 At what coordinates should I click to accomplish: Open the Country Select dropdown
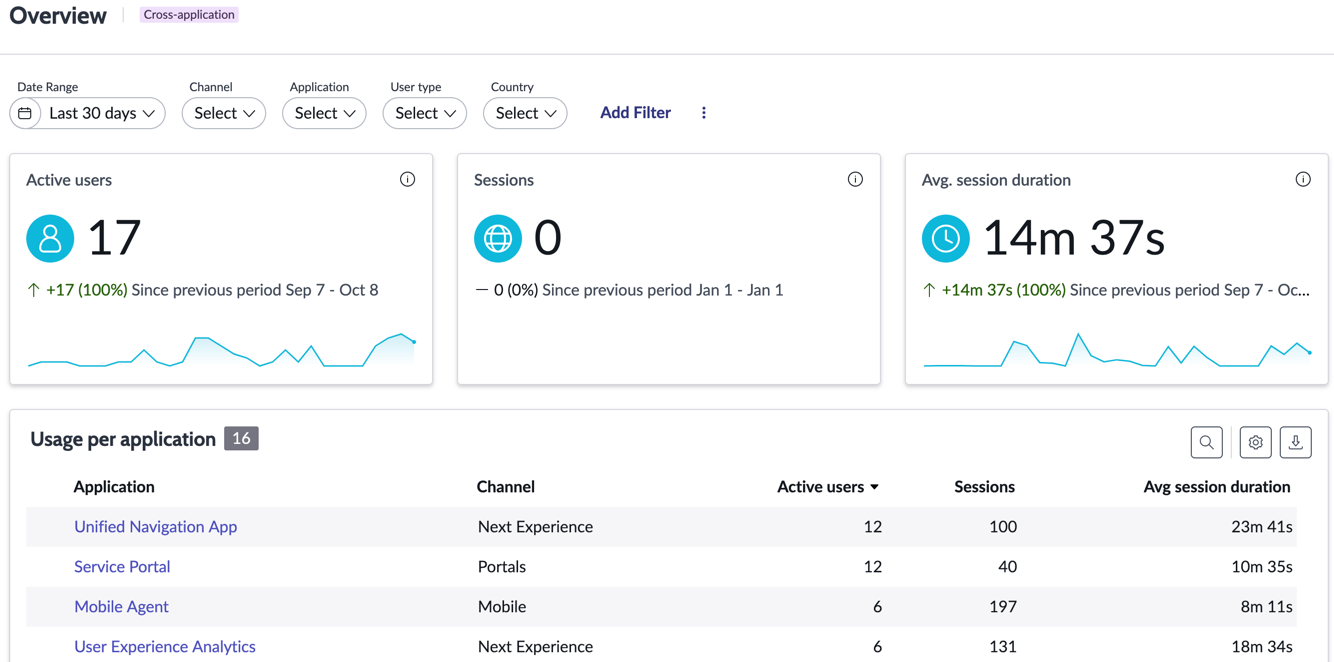click(525, 113)
